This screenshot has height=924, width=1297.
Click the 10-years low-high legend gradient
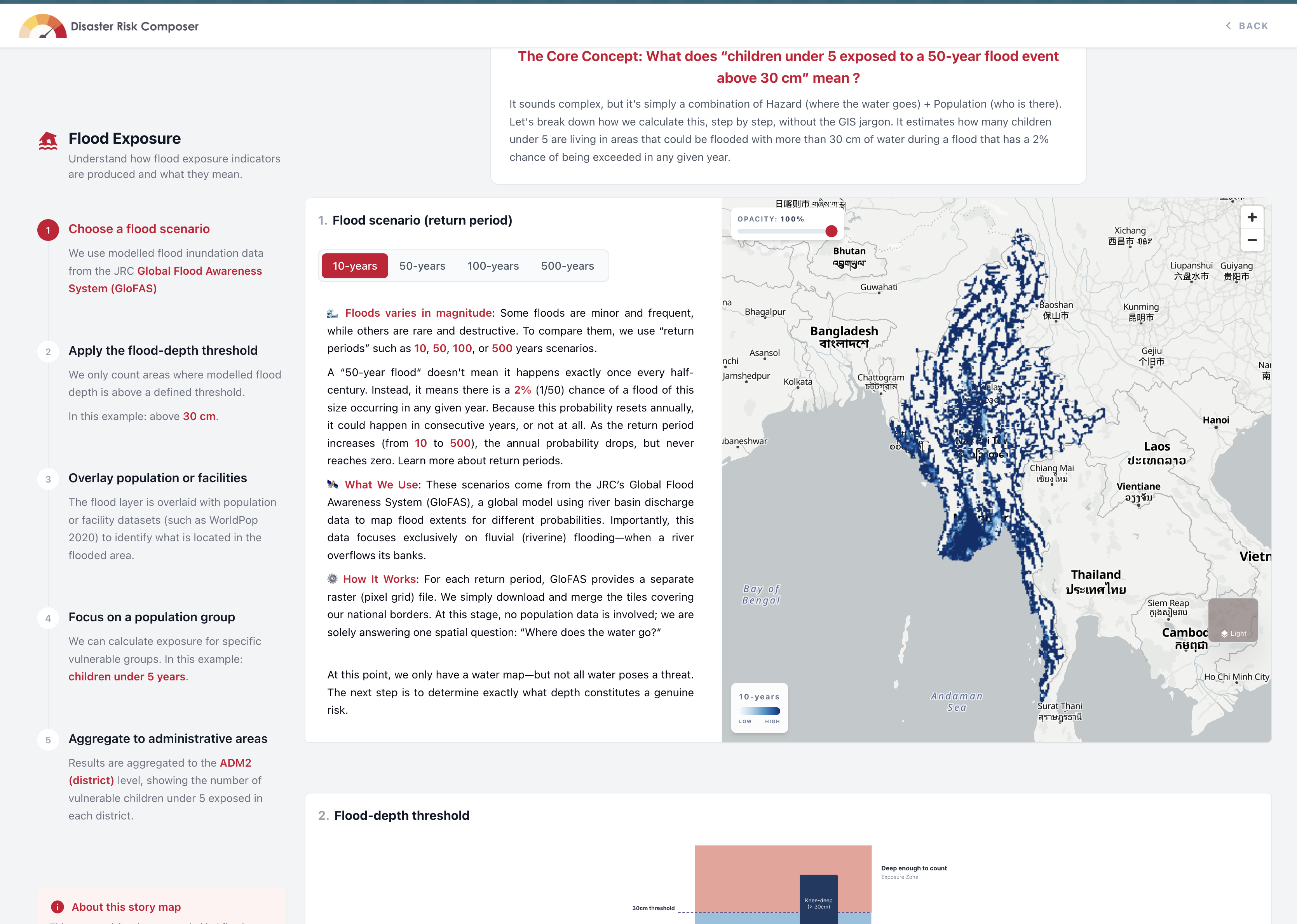(x=760, y=711)
